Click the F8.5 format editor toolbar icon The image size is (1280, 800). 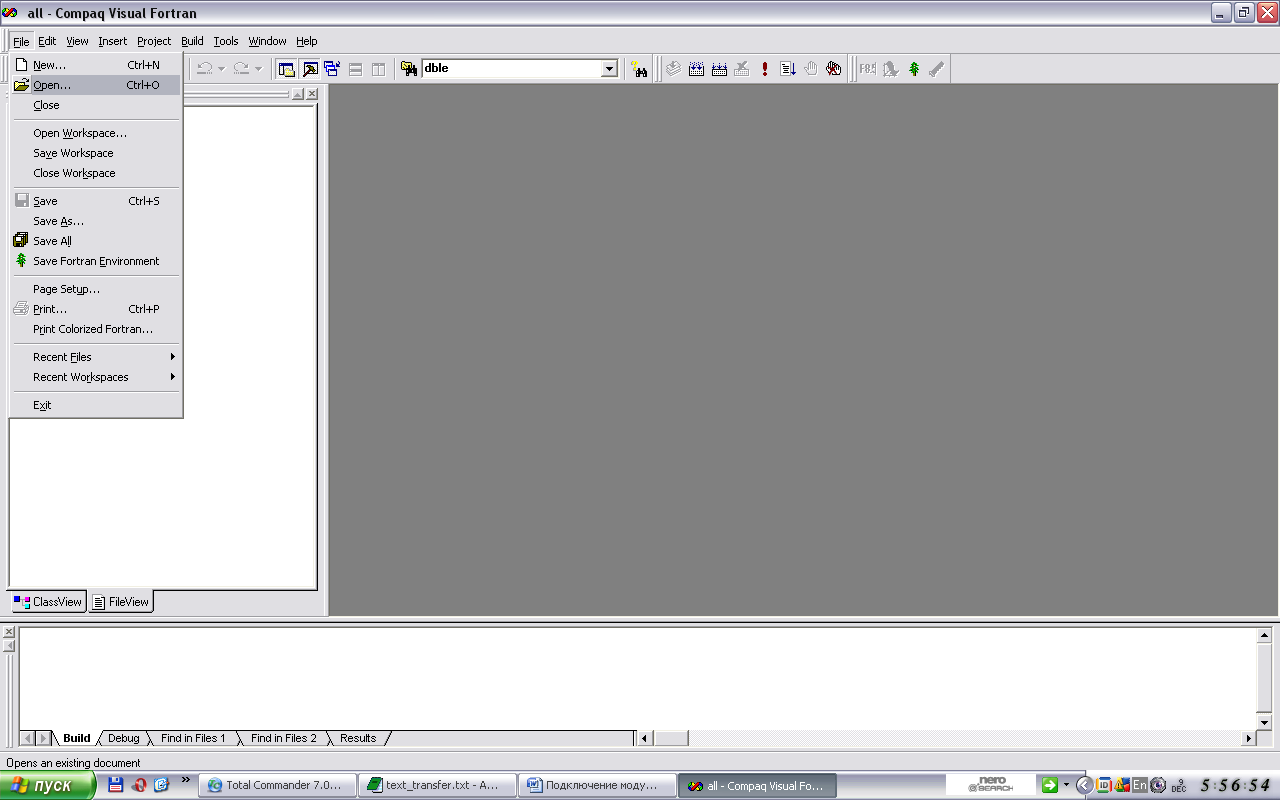tap(867, 69)
